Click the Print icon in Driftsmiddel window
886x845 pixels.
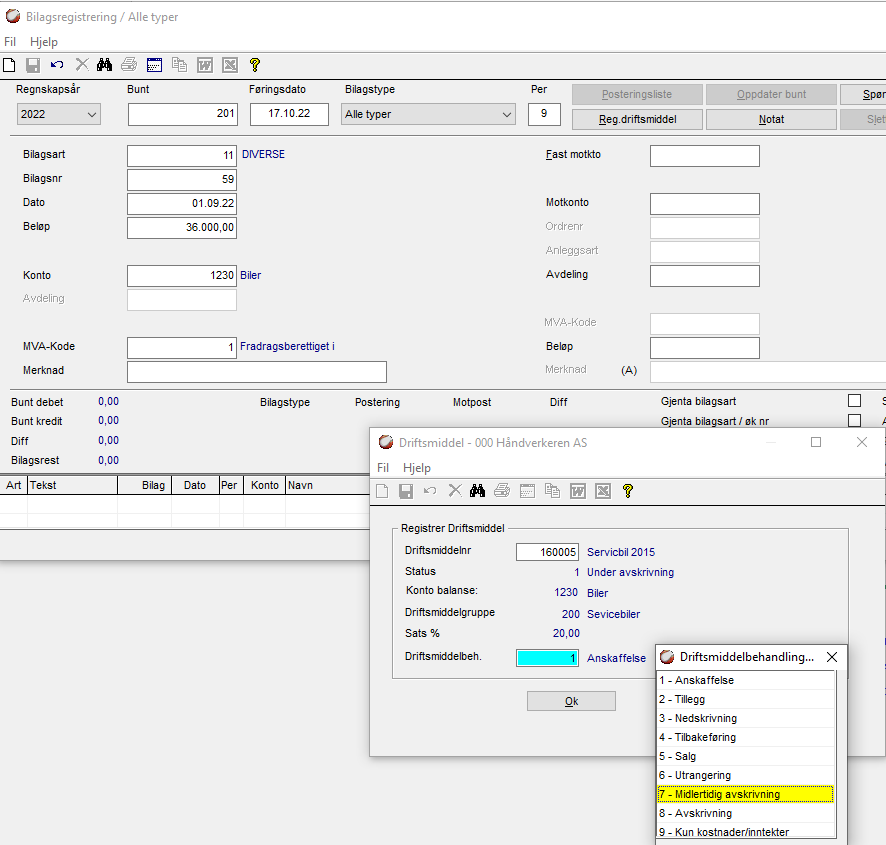(x=502, y=491)
